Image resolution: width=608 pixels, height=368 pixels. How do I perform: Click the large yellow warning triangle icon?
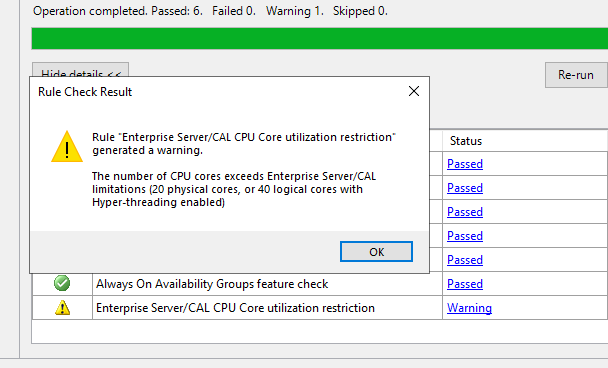tap(67, 147)
